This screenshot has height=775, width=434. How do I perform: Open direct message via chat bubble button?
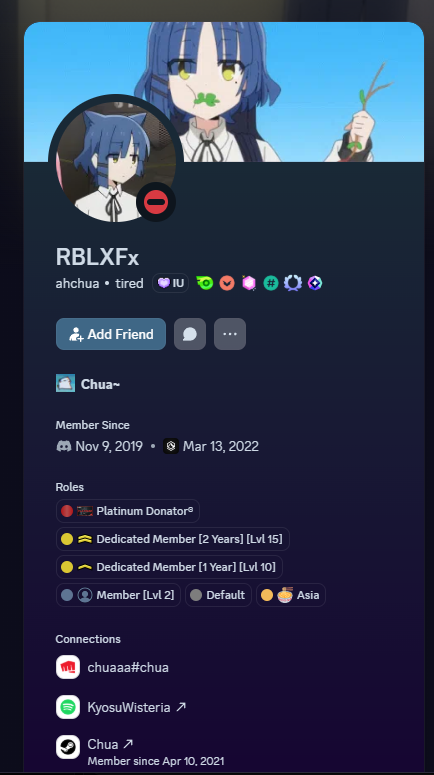(x=190, y=334)
